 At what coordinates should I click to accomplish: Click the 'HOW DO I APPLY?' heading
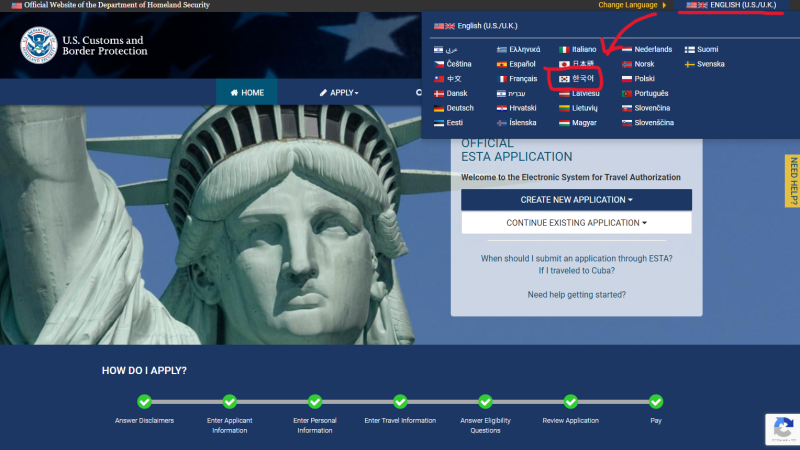tap(144, 371)
